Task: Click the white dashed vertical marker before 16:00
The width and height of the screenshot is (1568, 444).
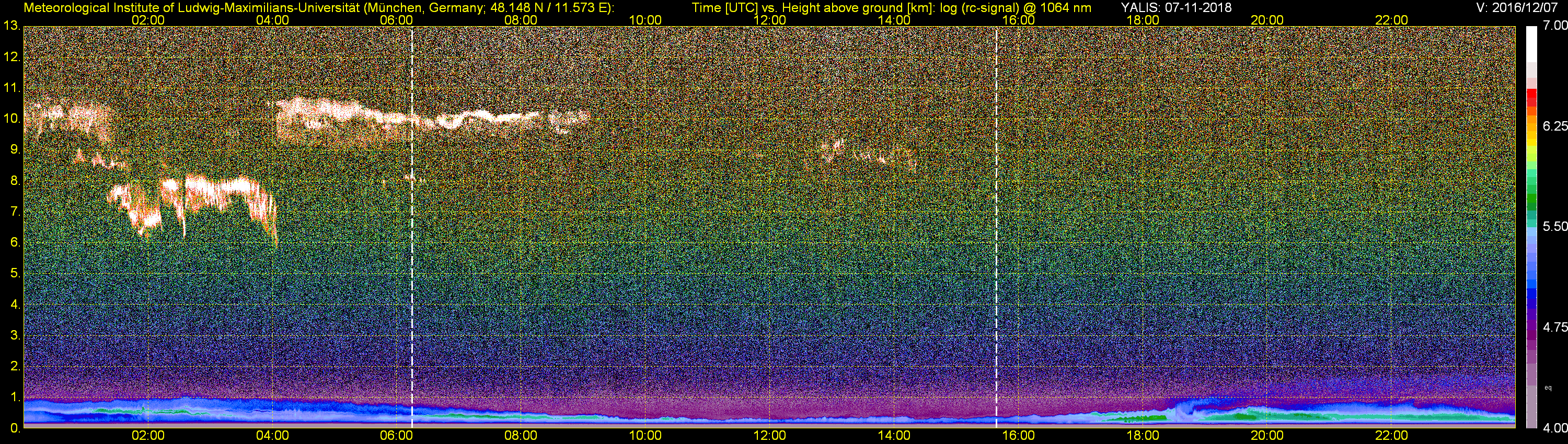Action: 996,227
